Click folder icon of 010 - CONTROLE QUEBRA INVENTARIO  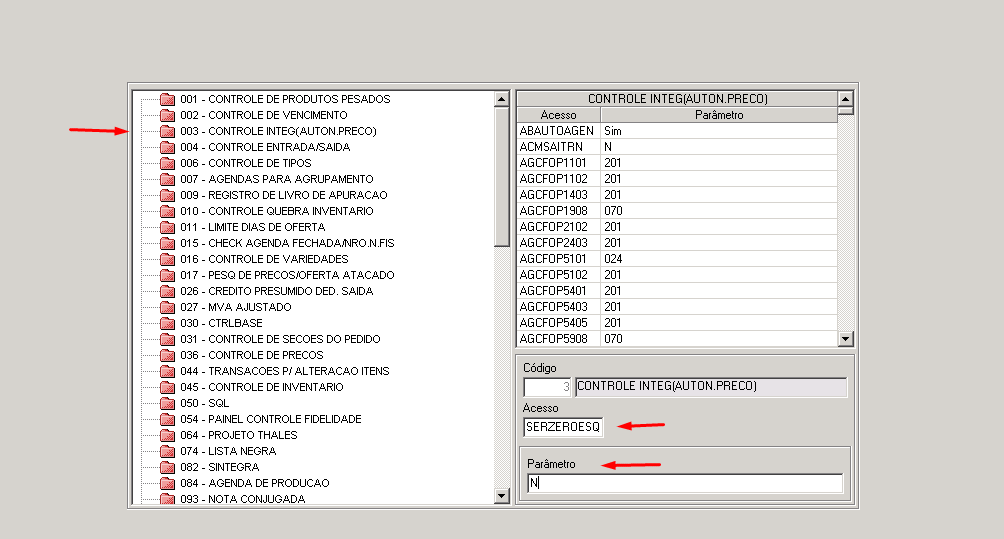(167, 211)
